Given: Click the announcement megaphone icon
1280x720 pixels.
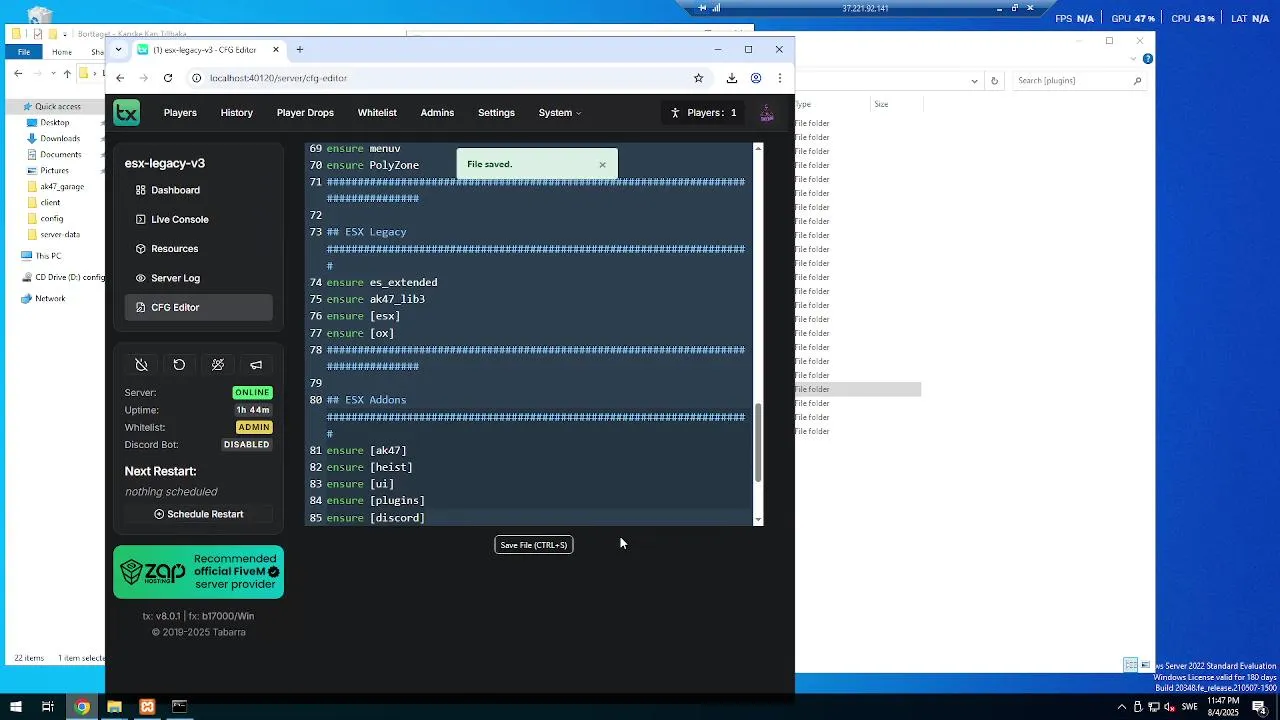Looking at the screenshot, I should 256,365.
